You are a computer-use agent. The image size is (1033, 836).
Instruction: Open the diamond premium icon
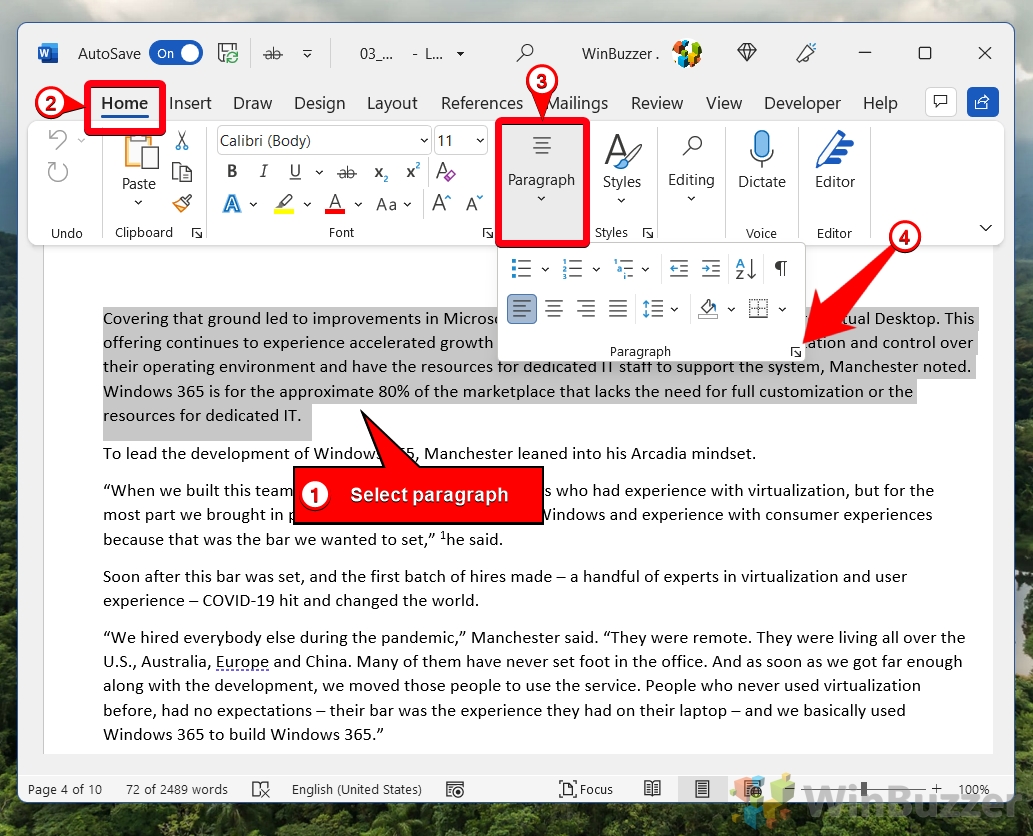[746, 52]
